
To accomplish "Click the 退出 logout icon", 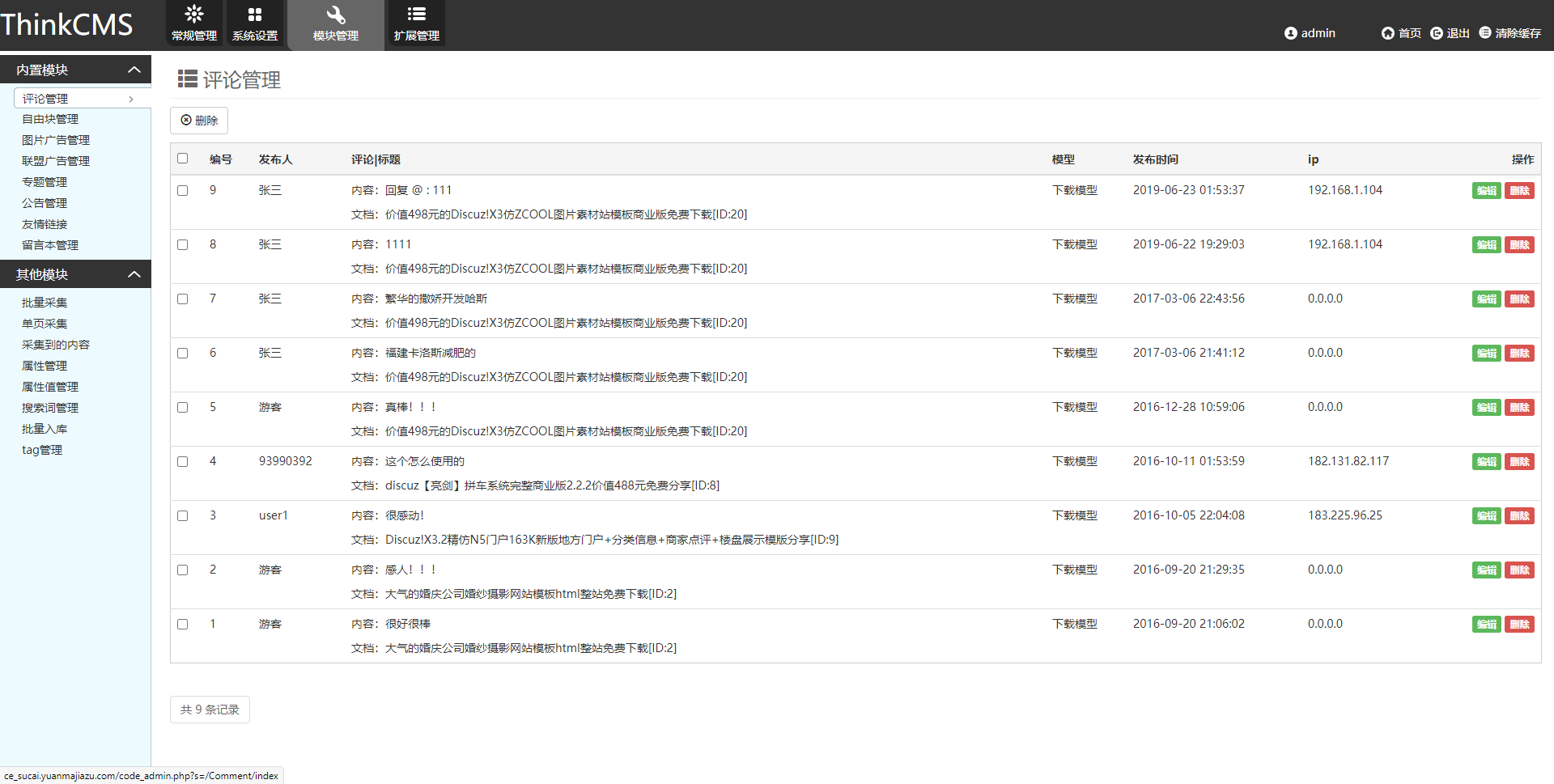I will pos(1437,33).
